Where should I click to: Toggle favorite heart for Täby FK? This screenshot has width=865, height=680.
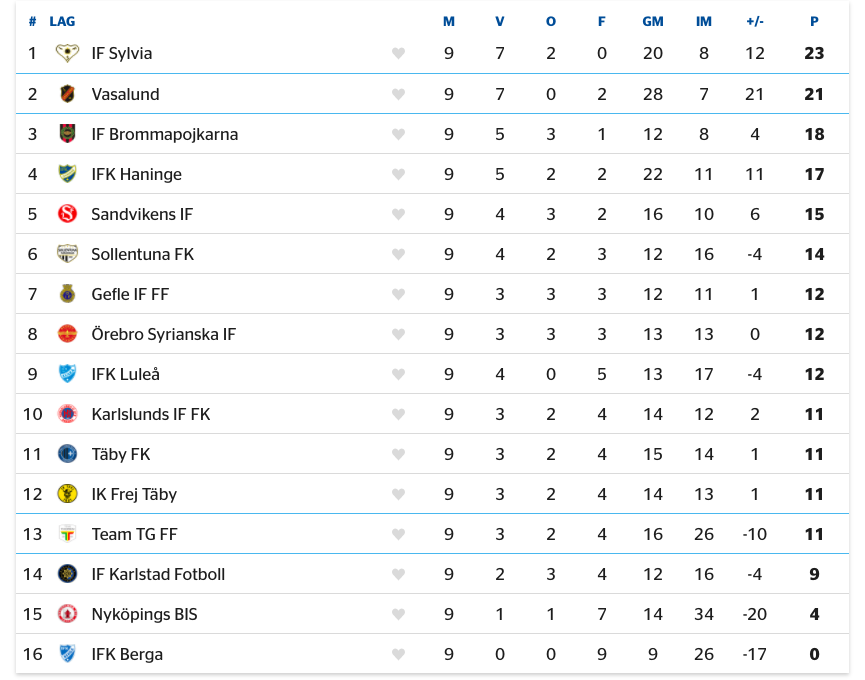398,454
